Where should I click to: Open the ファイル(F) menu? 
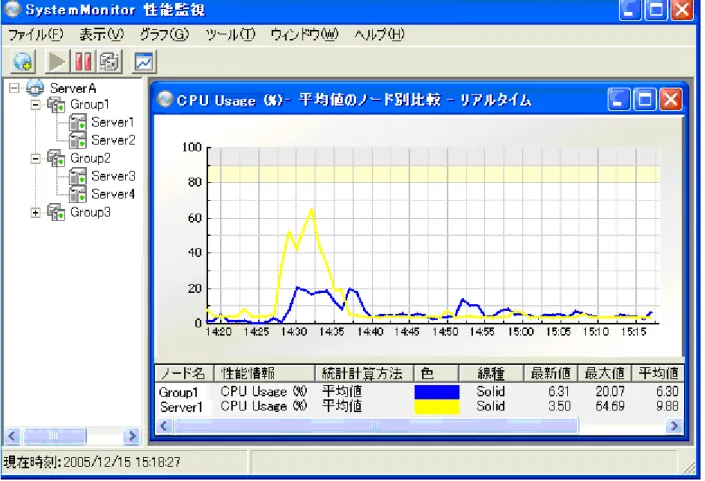point(36,35)
